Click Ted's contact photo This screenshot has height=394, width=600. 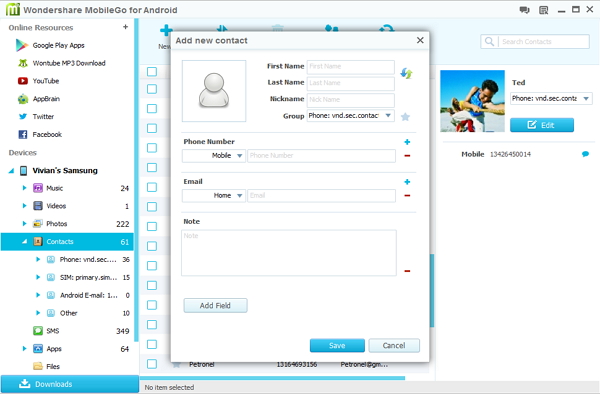click(x=473, y=101)
